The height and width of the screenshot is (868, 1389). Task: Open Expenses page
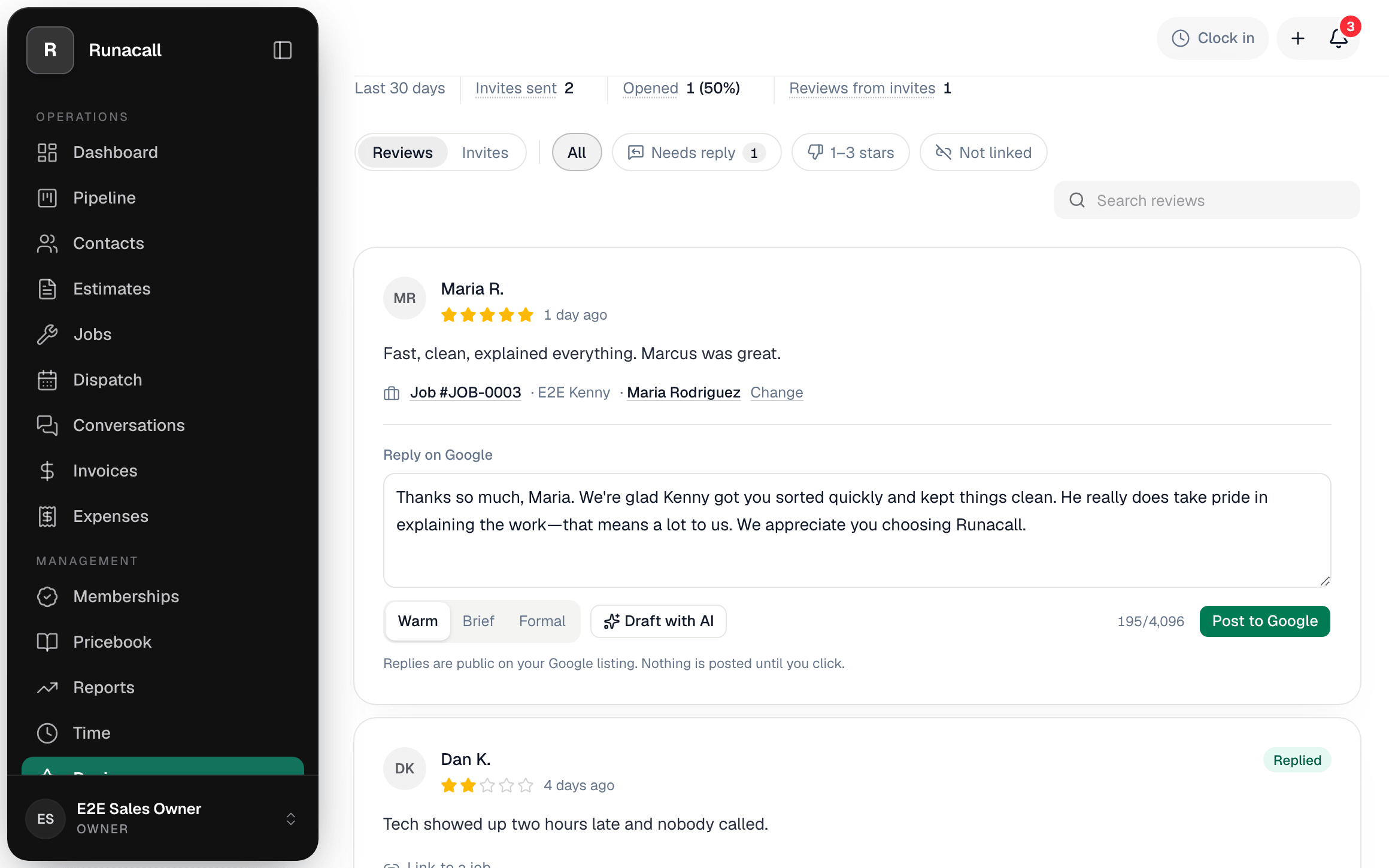point(162,516)
